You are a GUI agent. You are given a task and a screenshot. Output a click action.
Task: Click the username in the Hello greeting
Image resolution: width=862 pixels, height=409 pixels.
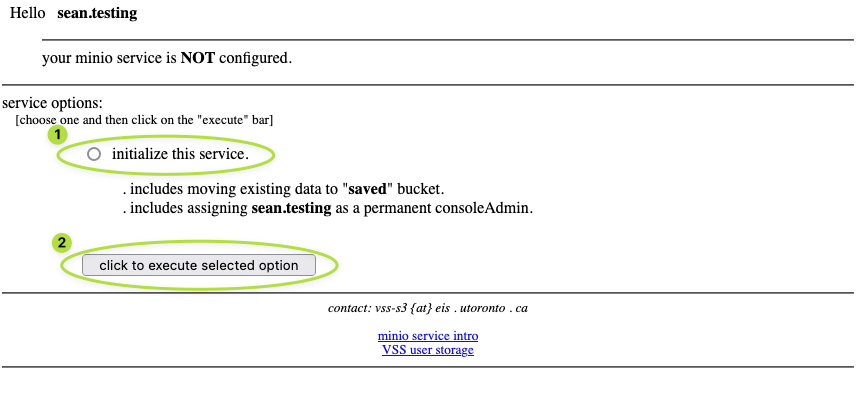pyautogui.click(x=97, y=15)
